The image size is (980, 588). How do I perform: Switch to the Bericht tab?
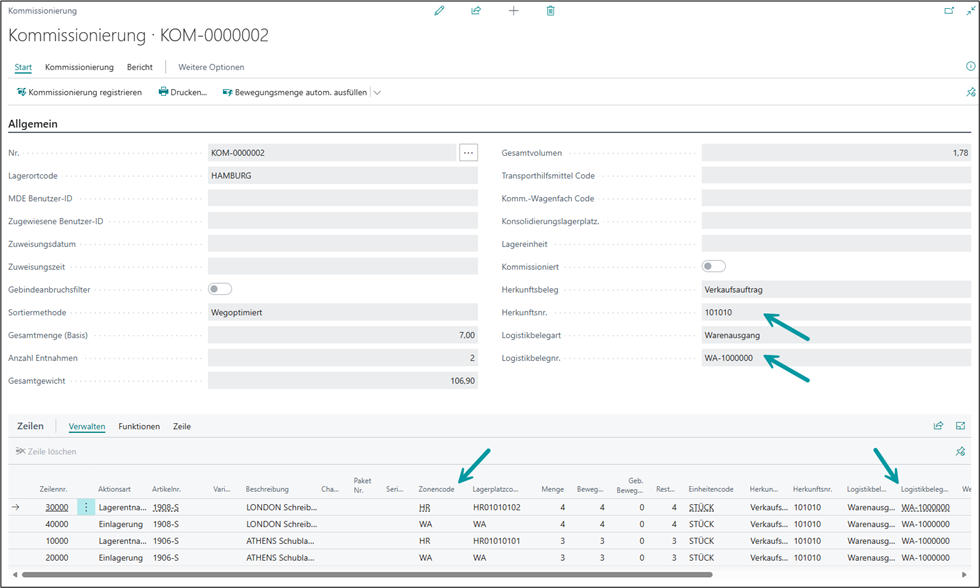[x=139, y=67]
